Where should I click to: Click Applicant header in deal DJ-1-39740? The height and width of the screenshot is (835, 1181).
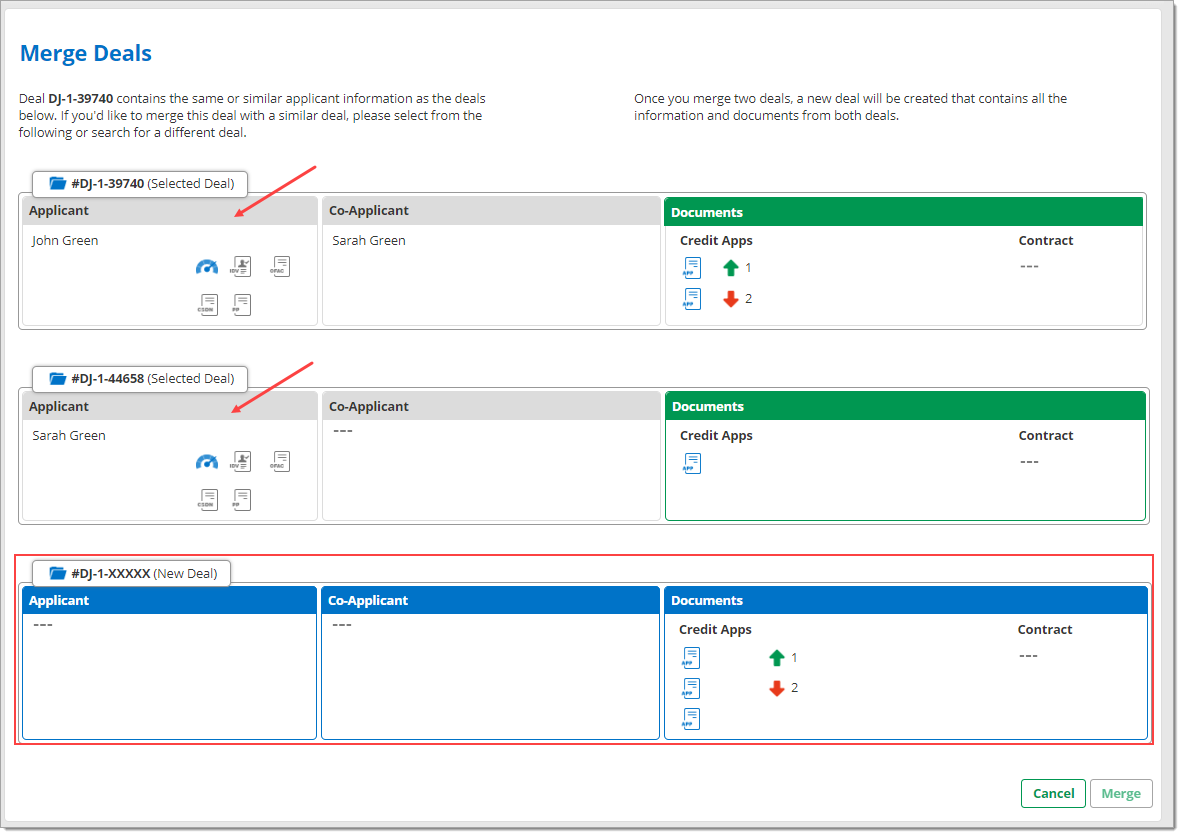(x=169, y=211)
